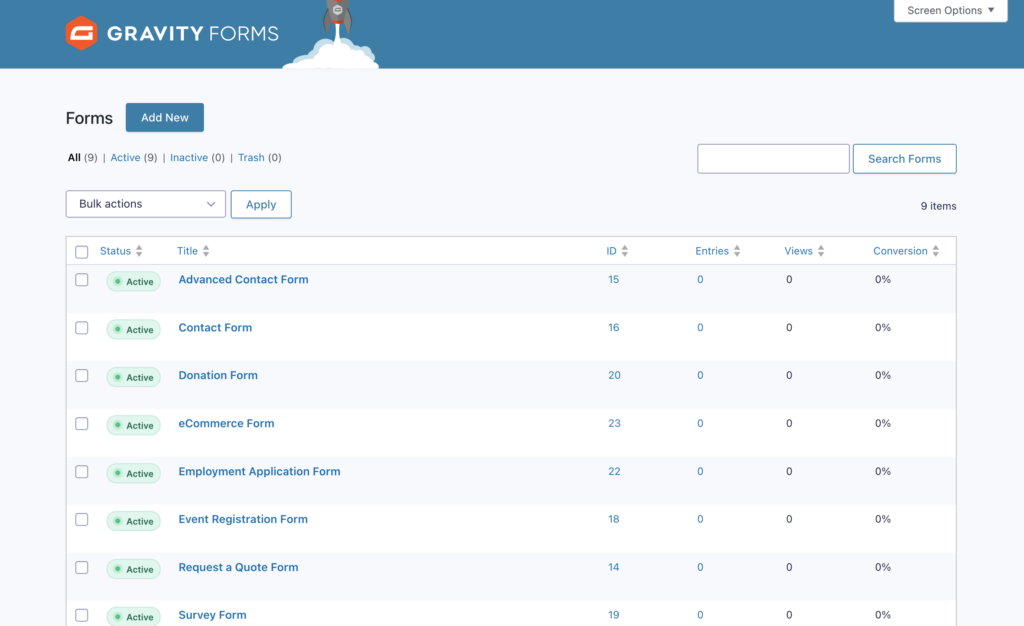Screen dimensions: 1024x626
Task: Filter list by Inactive forms
Action: pyautogui.click(x=189, y=158)
